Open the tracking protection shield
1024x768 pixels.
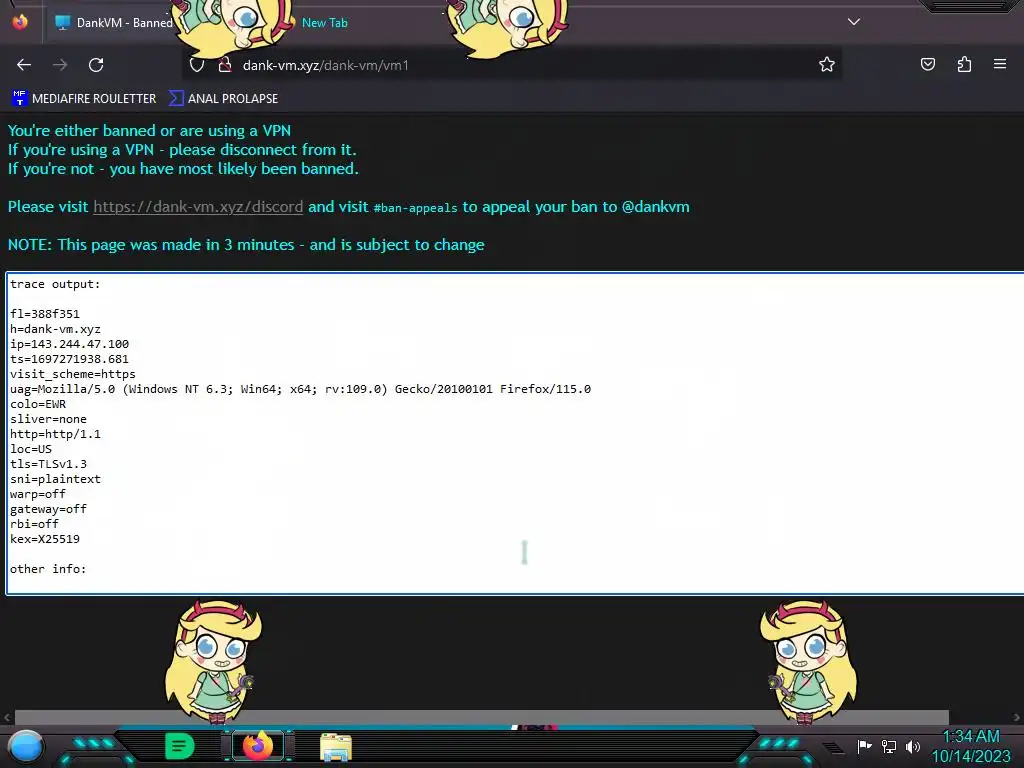(x=197, y=65)
